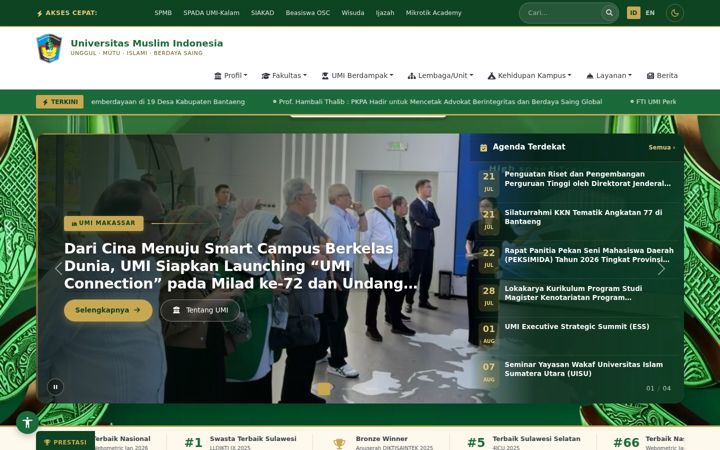Open Wisuda quick link

[353, 13]
